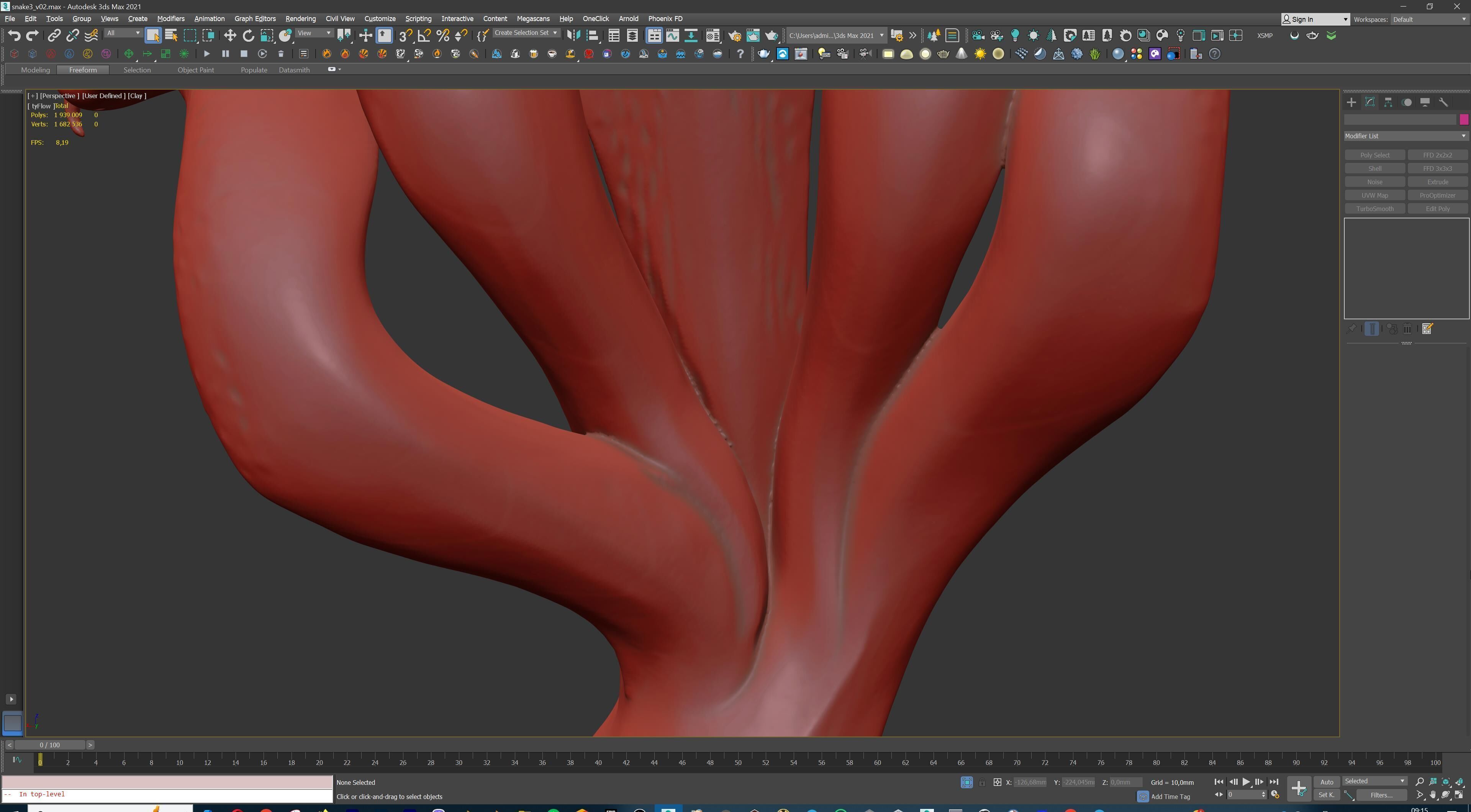Switch to the Object Paint ribbon tab
The height and width of the screenshot is (812, 1471).
coord(195,70)
